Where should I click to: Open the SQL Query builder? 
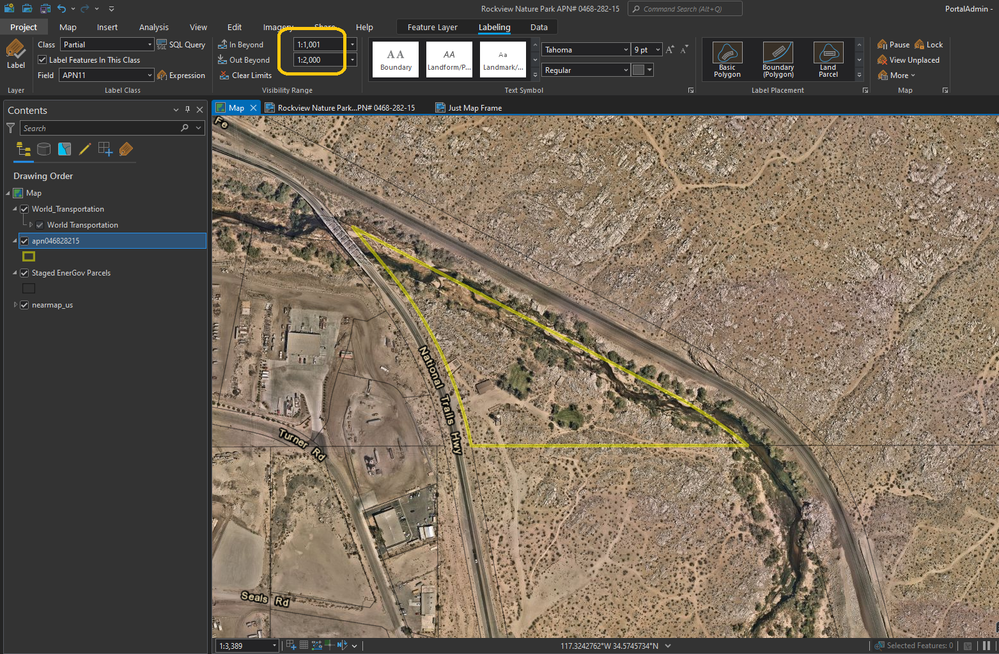coord(181,45)
